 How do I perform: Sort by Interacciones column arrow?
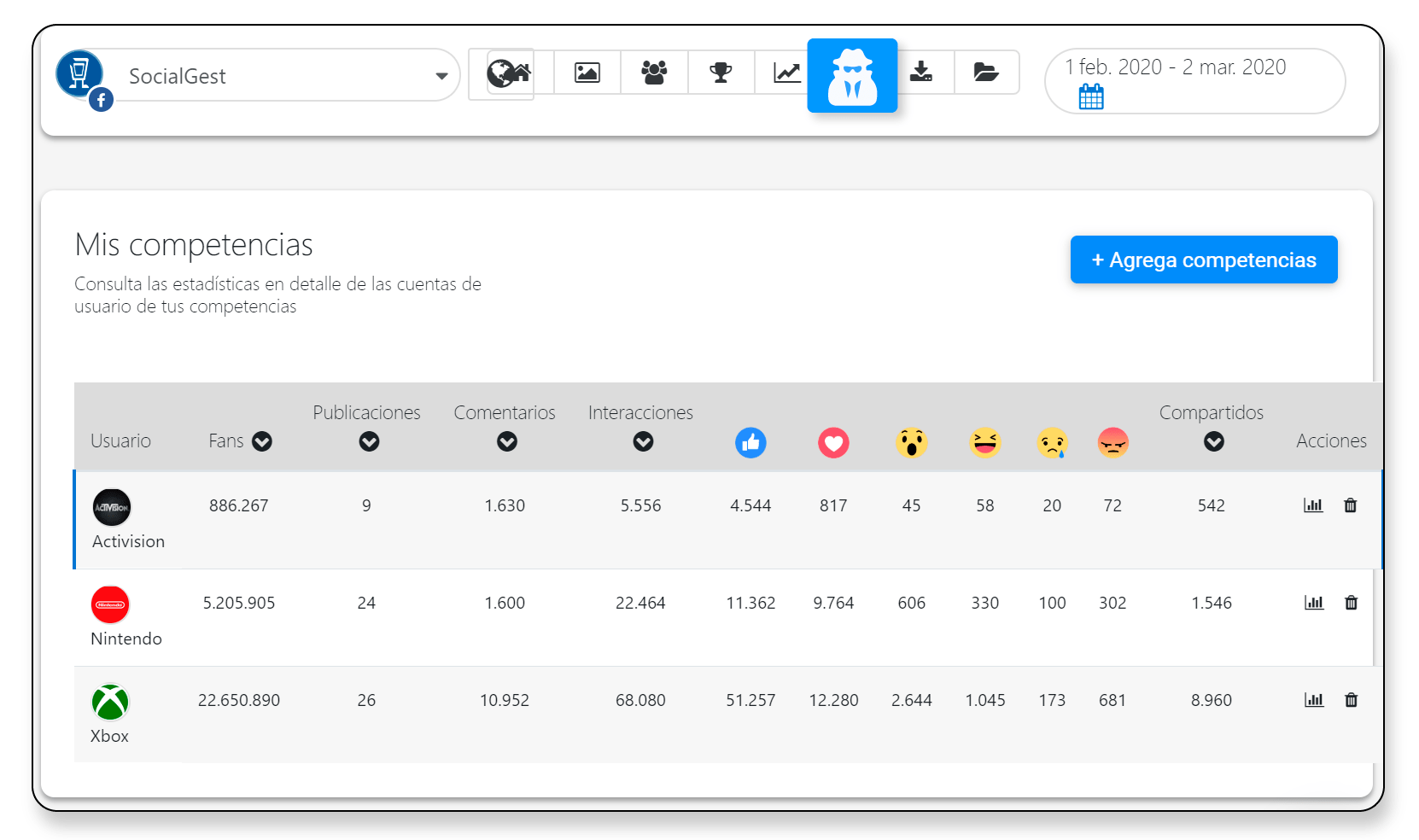pos(643,441)
